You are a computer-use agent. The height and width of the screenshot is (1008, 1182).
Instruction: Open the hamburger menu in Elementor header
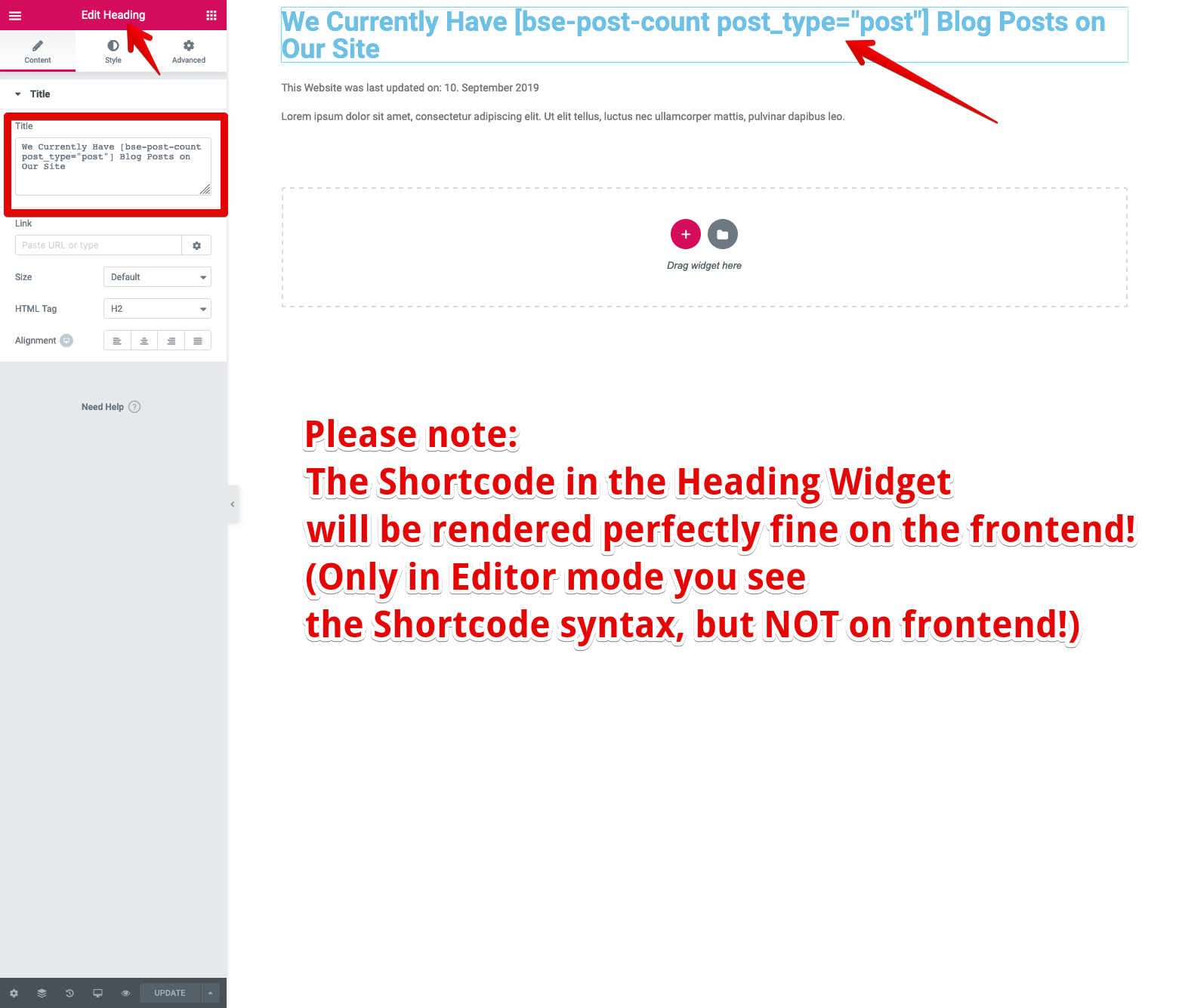tap(15, 15)
